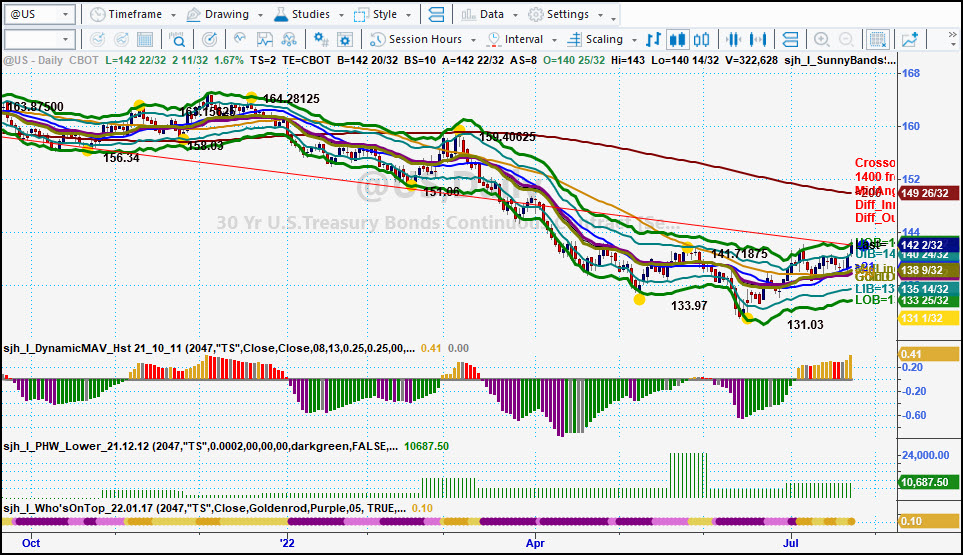
Task: Click the circular pulse-line icon
Action: pos(240,39)
